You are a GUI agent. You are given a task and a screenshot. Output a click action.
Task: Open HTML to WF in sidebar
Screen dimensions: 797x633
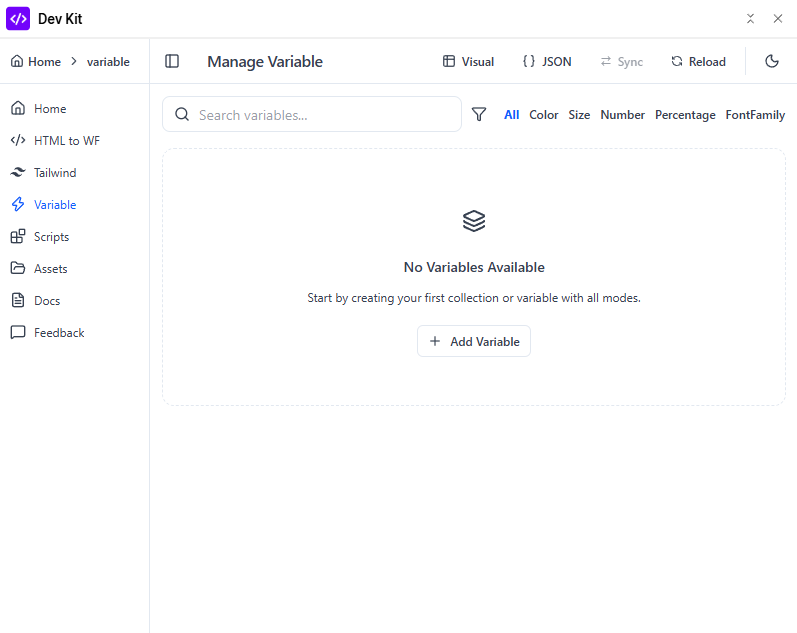click(55, 141)
